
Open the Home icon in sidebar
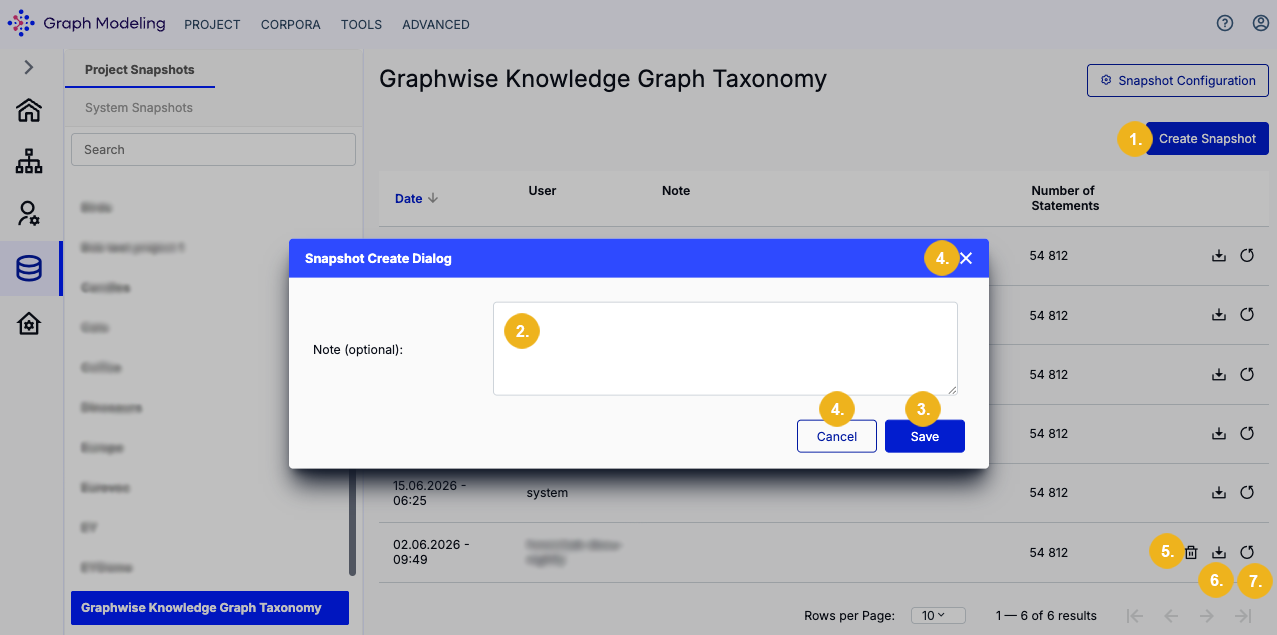point(29,110)
